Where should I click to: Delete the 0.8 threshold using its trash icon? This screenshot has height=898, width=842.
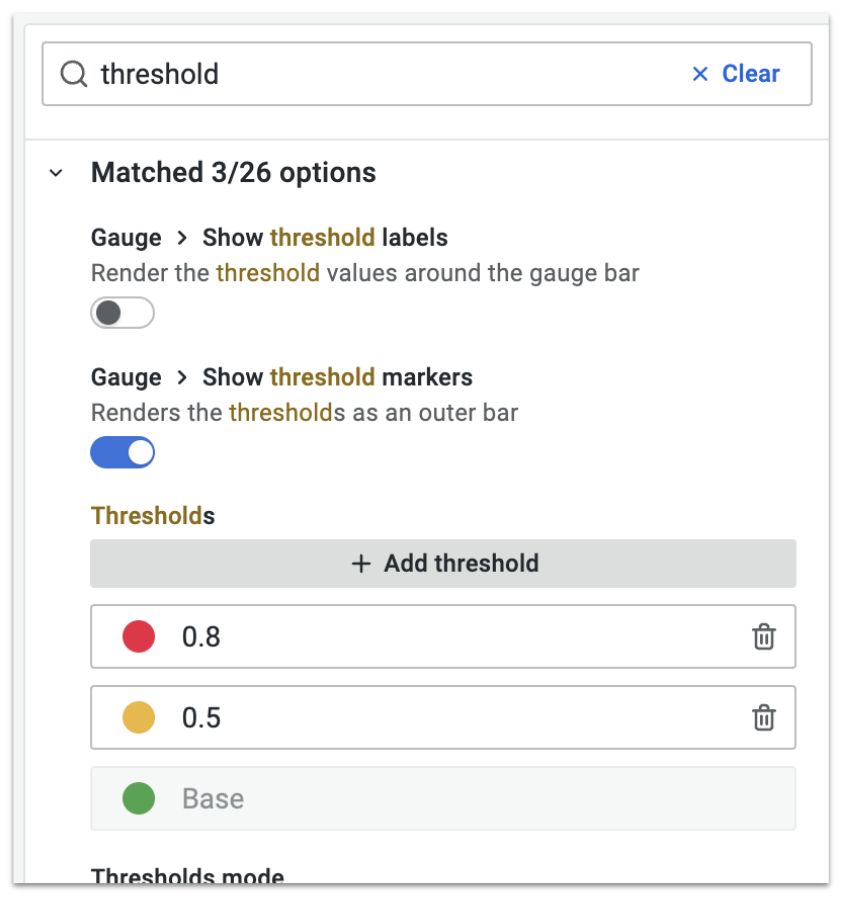[x=764, y=636]
